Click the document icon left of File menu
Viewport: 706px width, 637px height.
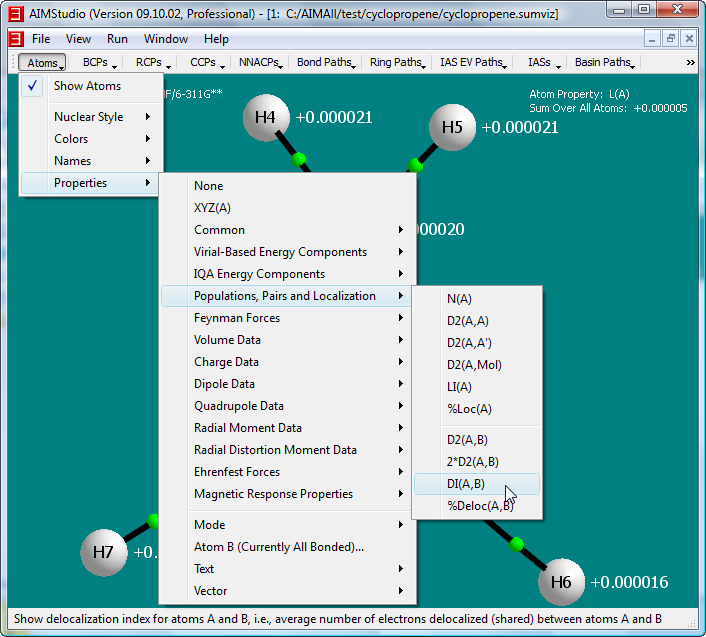tap(15, 39)
